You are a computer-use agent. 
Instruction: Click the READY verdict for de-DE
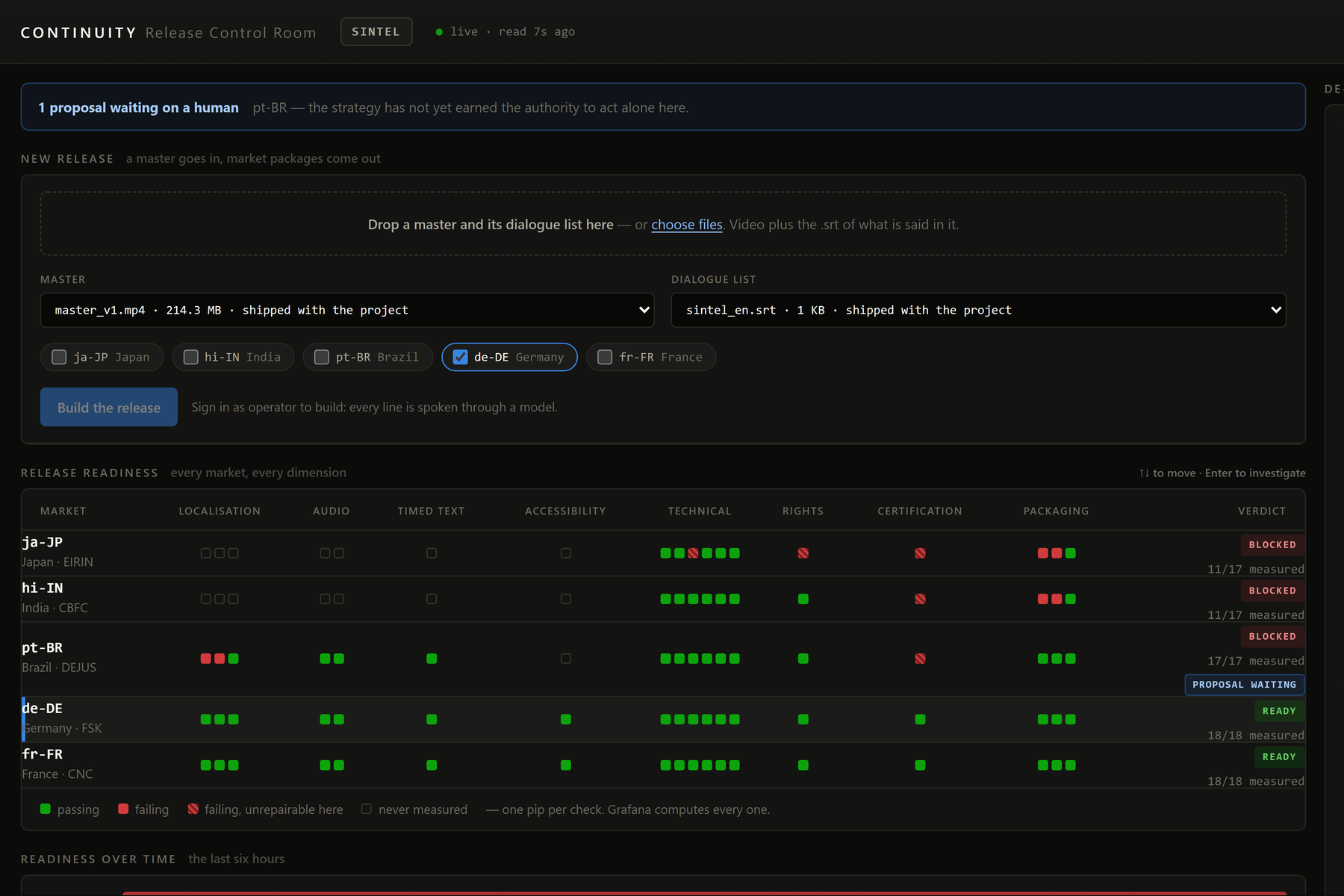click(x=1279, y=712)
